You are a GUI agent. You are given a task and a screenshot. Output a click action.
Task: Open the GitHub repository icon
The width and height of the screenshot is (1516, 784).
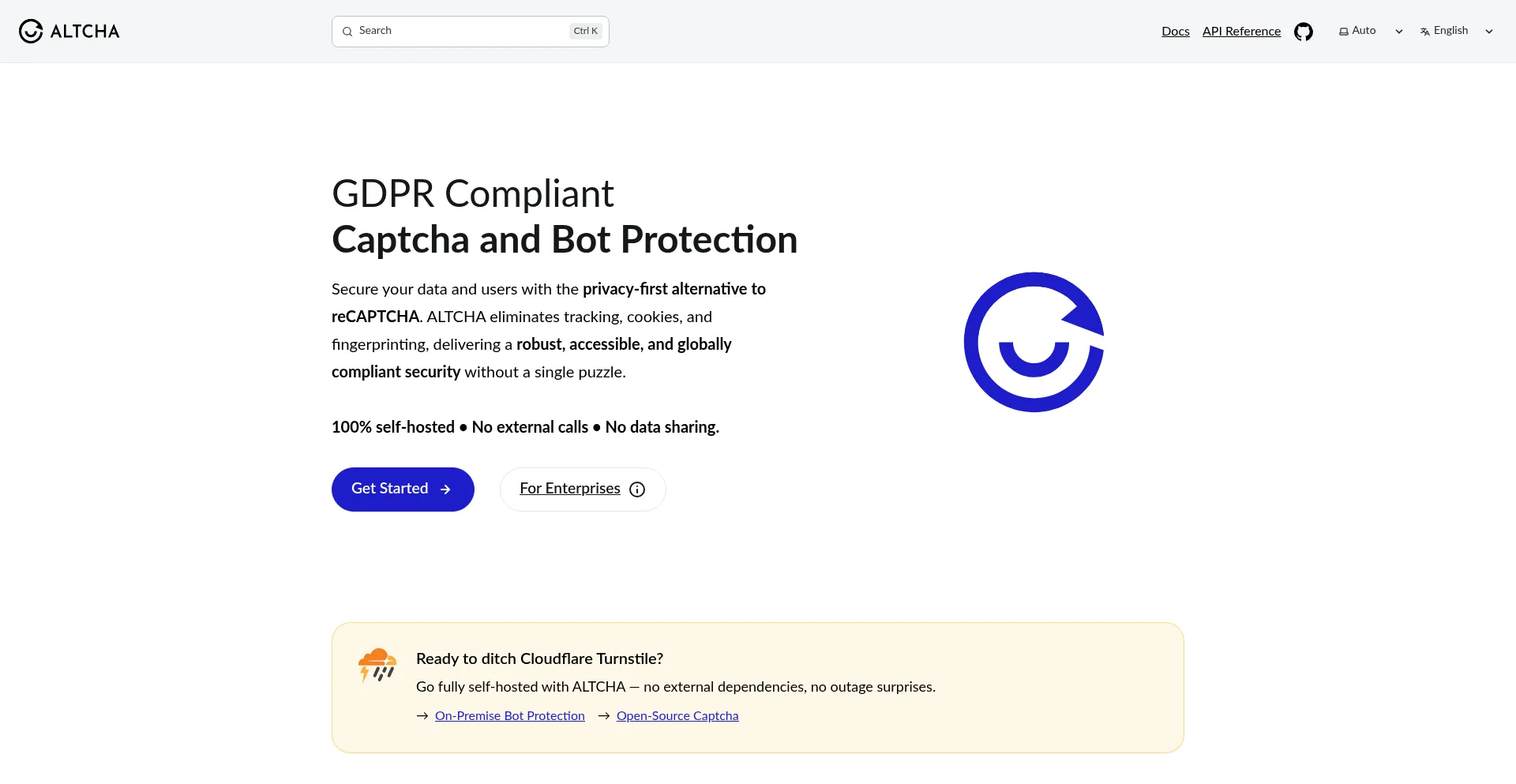[1304, 32]
